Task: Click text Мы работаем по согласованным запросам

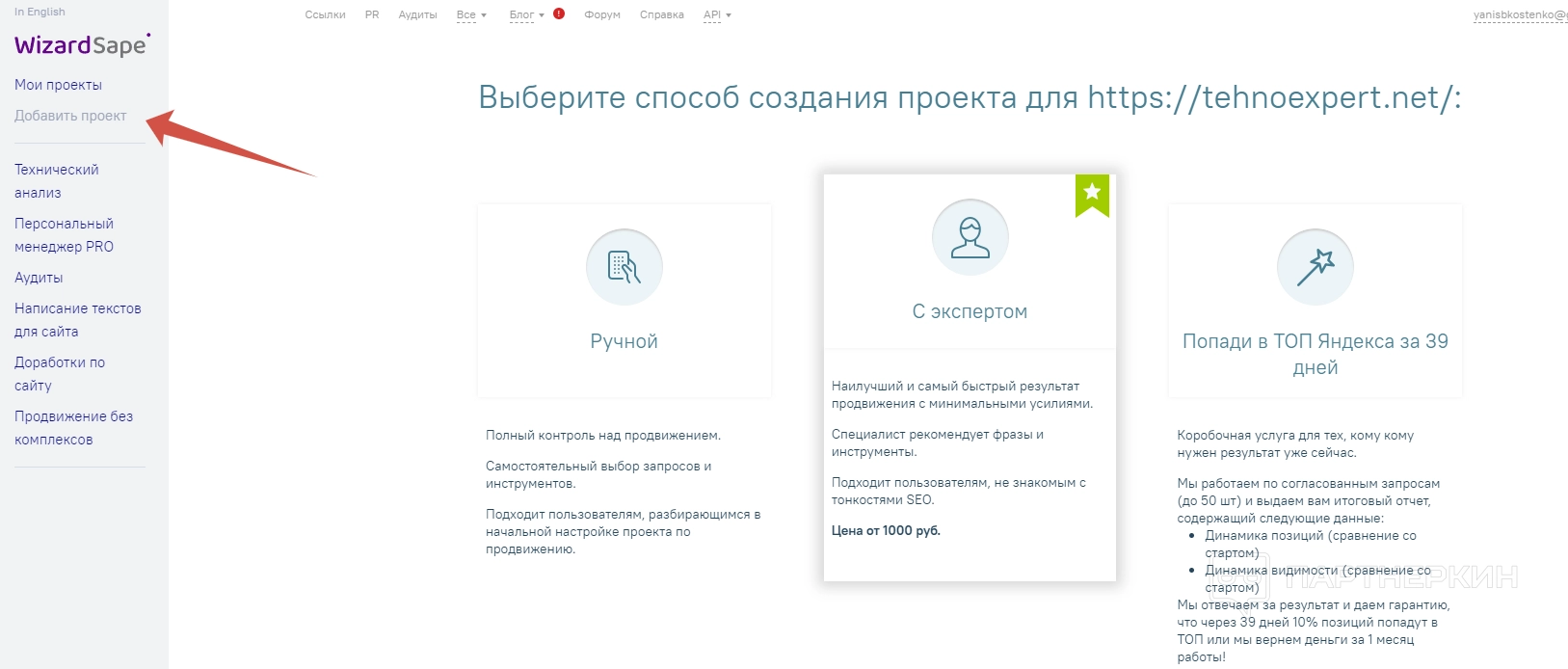Action: point(1309,501)
